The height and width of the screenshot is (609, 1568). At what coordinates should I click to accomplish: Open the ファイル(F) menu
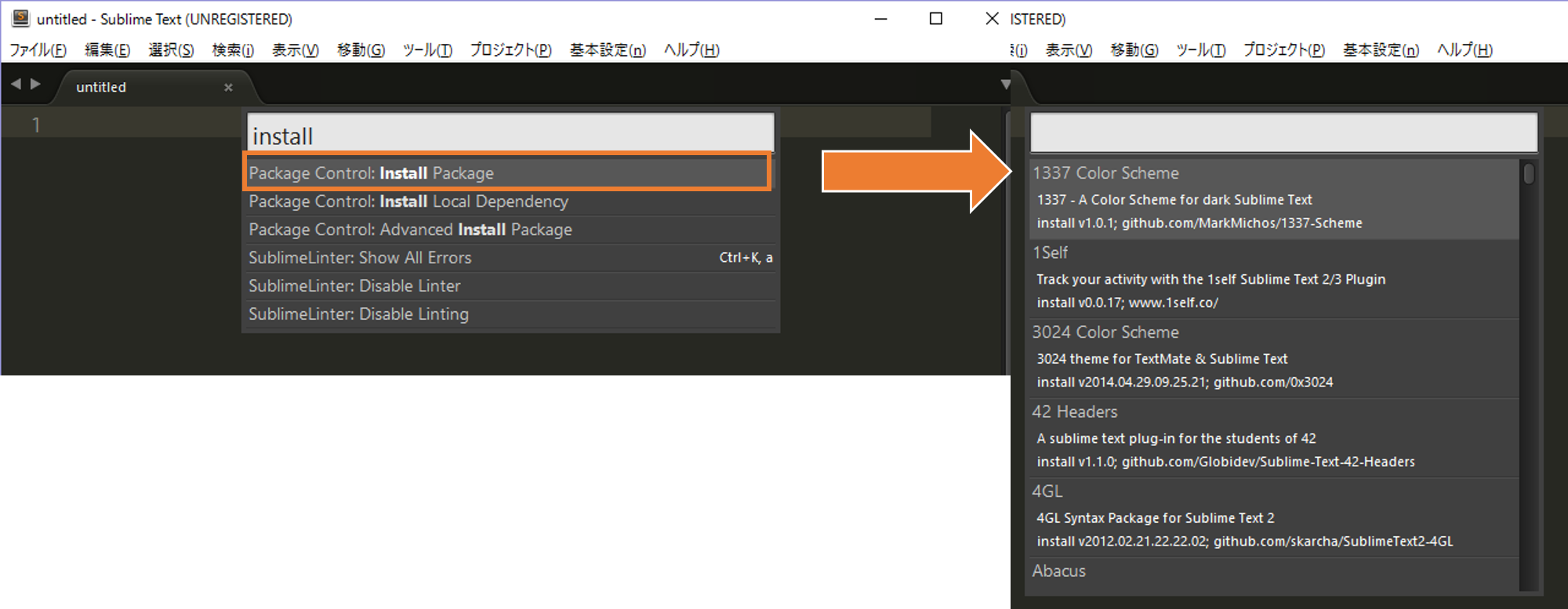tap(38, 50)
